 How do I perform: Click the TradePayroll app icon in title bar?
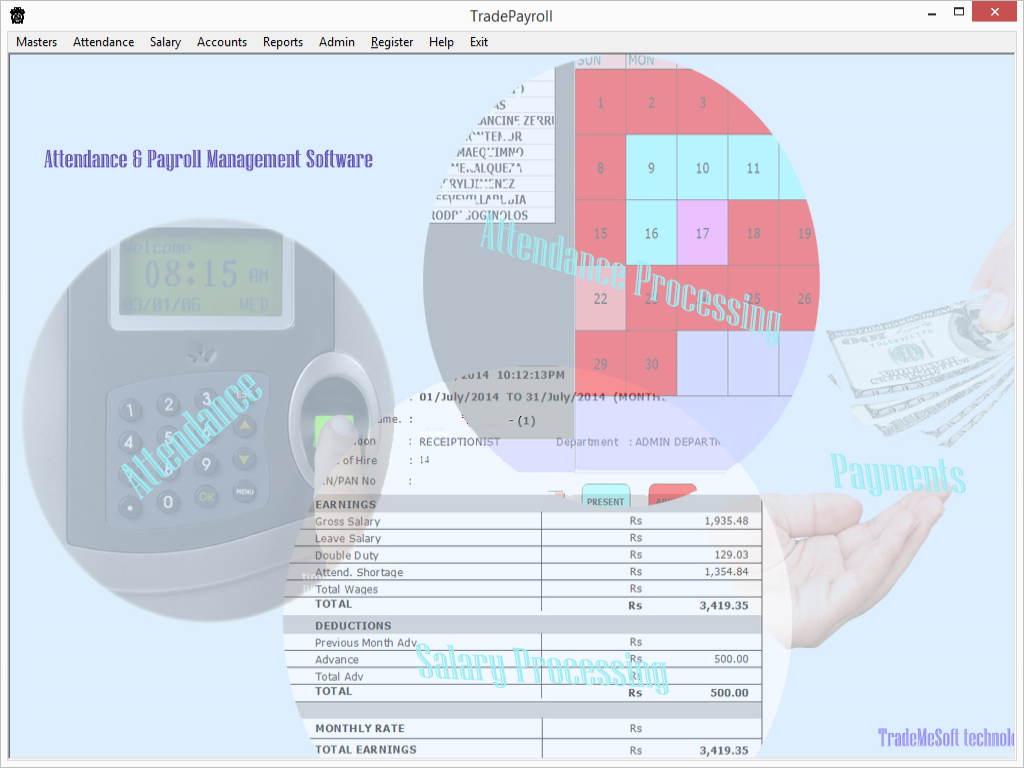[x=18, y=15]
